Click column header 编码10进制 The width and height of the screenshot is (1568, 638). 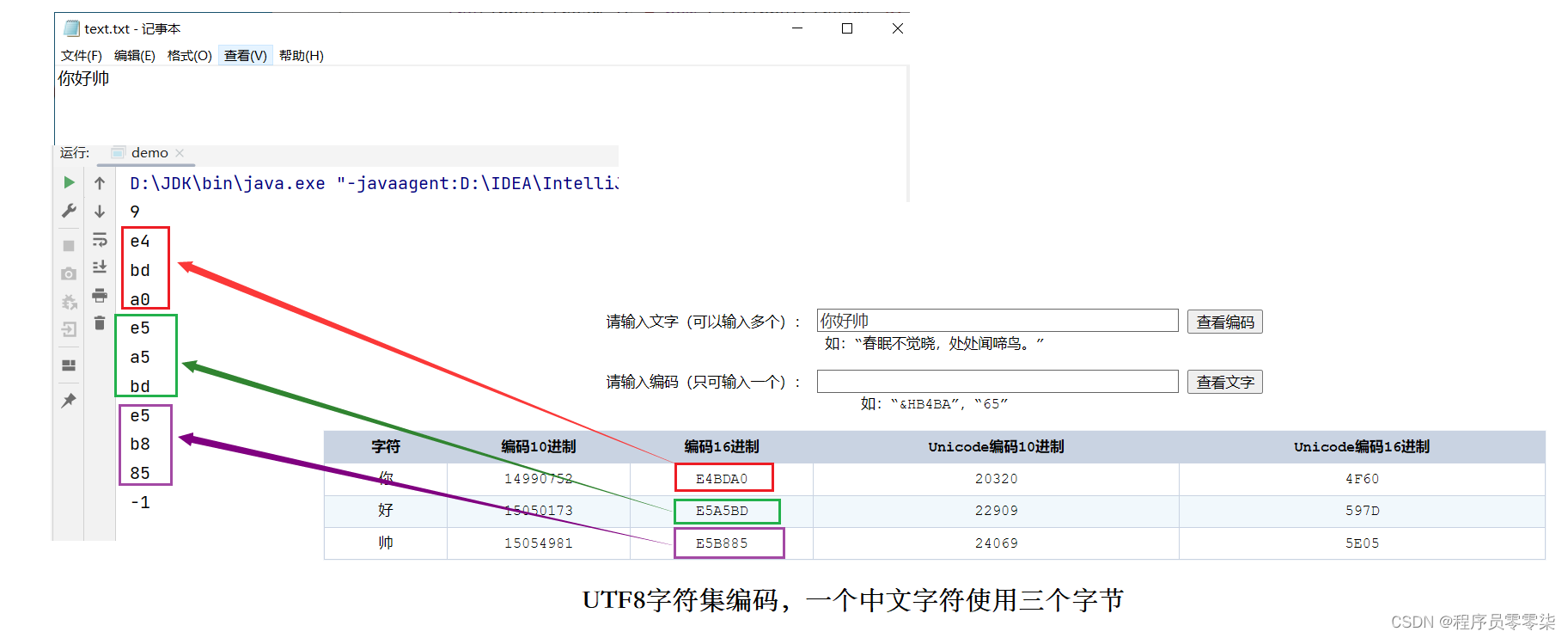pyautogui.click(x=539, y=446)
